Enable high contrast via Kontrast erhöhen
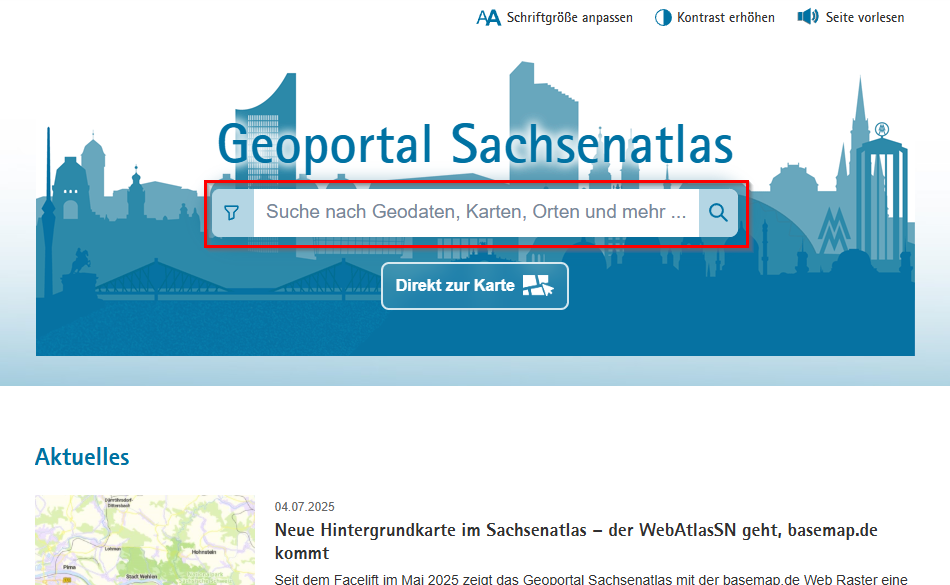The height and width of the screenshot is (585, 950). point(714,16)
